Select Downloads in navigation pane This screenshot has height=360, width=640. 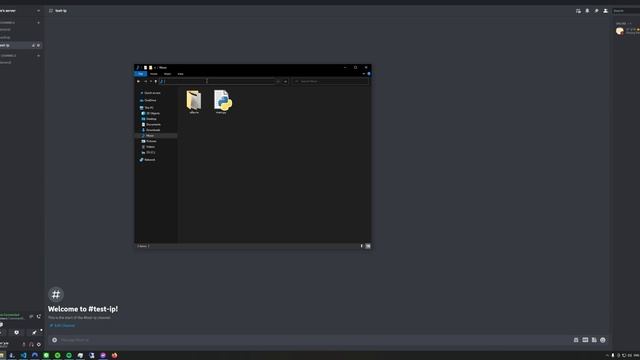[x=153, y=130]
